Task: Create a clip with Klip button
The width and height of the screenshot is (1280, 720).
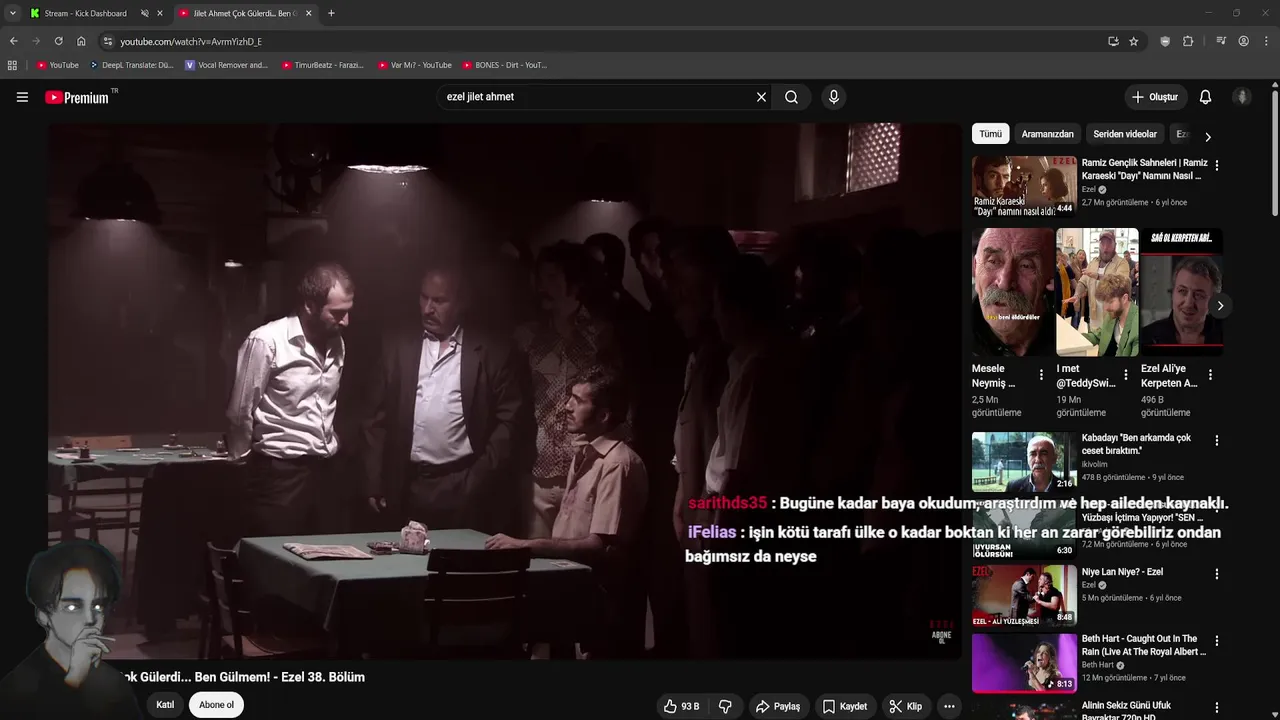Action: click(905, 706)
